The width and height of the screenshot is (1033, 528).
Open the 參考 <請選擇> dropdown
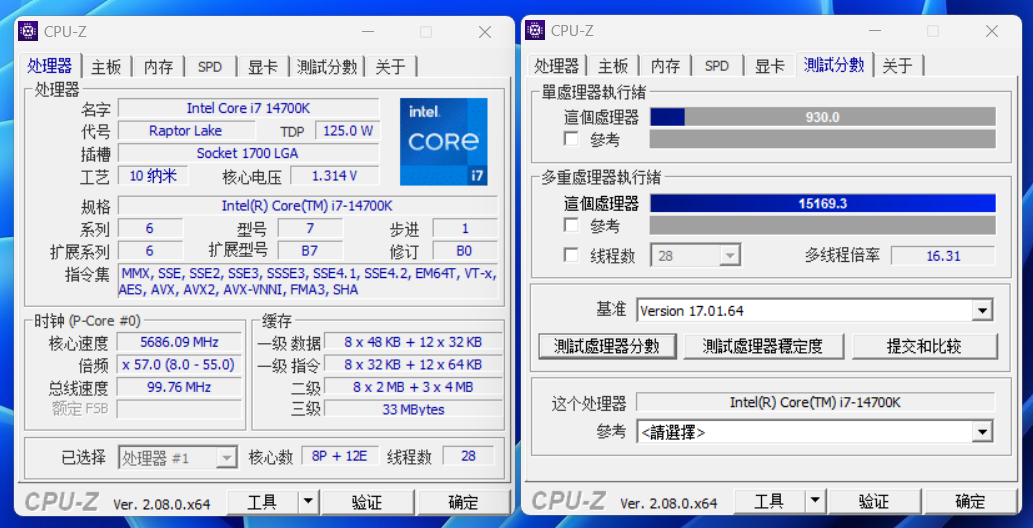pos(814,432)
